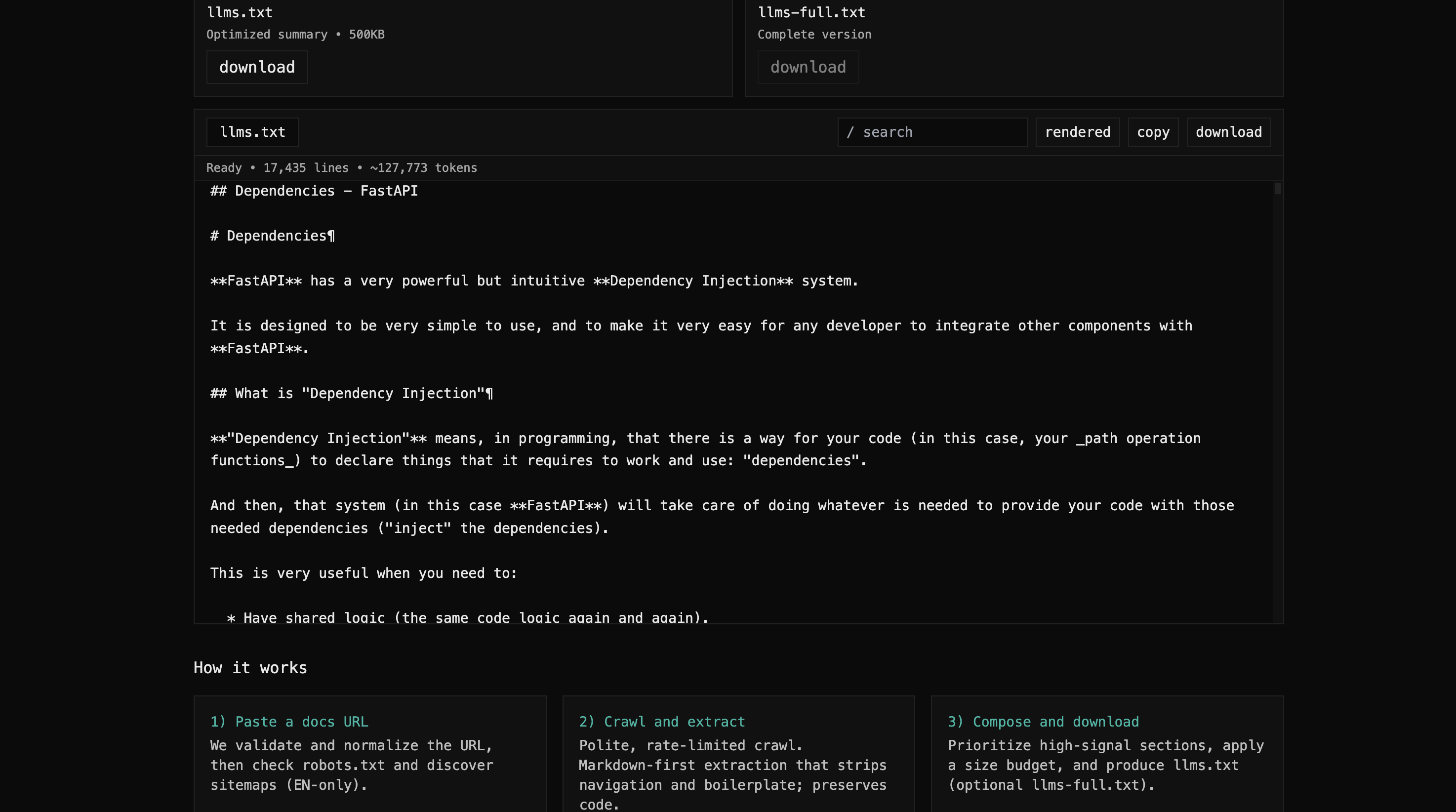Click '3) Compose and download' card title
The image size is (1456, 812).
pyautogui.click(x=1044, y=722)
